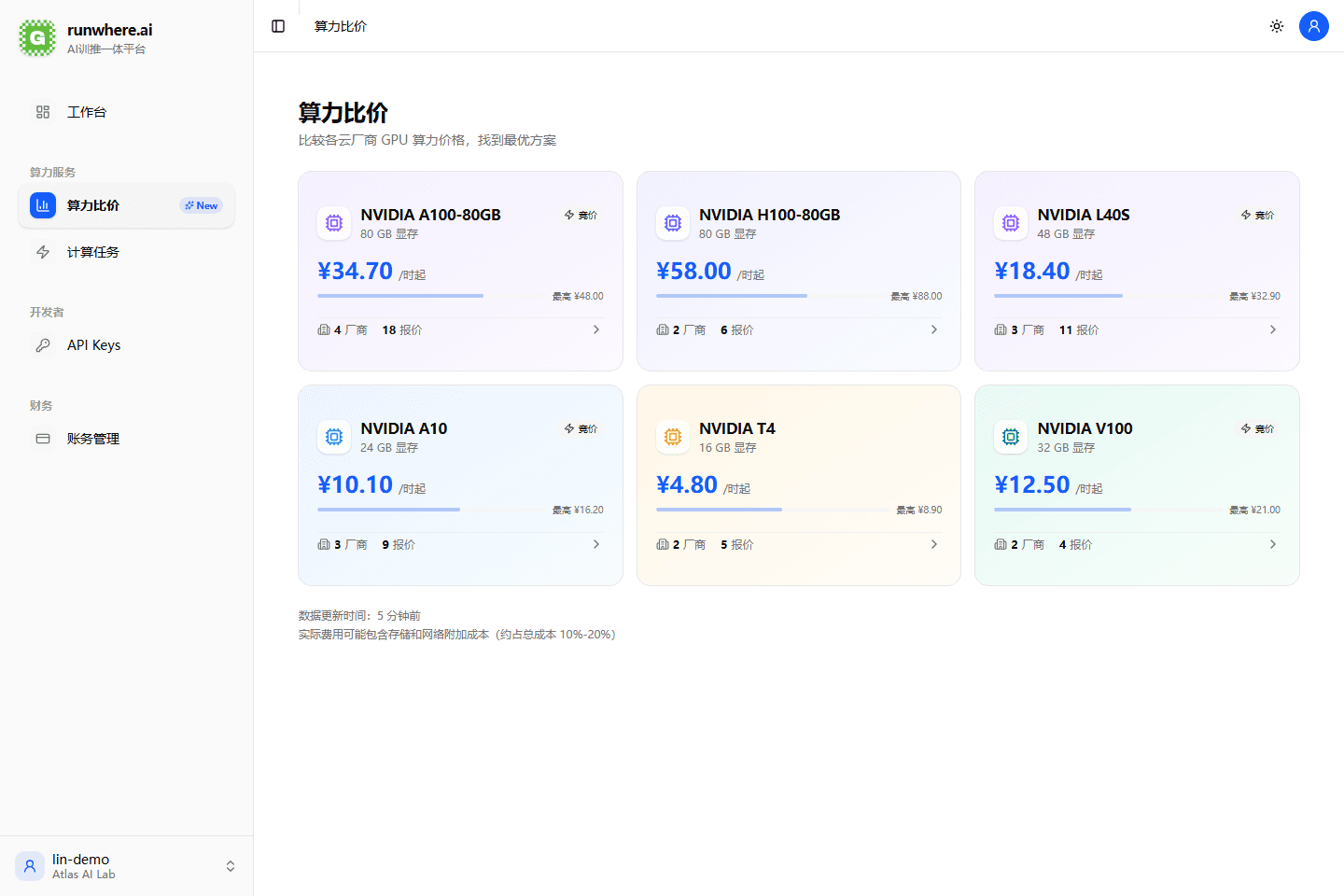Open the NVIDIA A10 card title
Image resolution: width=1344 pixels, height=896 pixels.
[404, 428]
